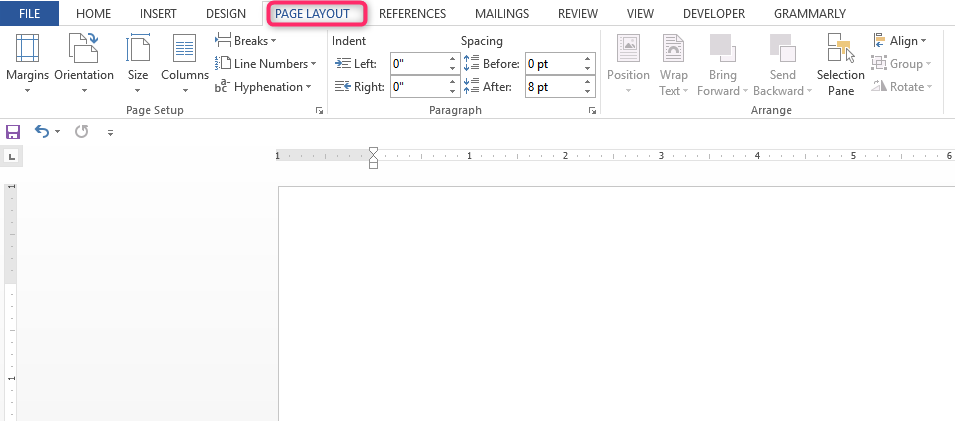Click the first line indent marker on ruler
The height and width of the screenshot is (421, 955).
373,151
